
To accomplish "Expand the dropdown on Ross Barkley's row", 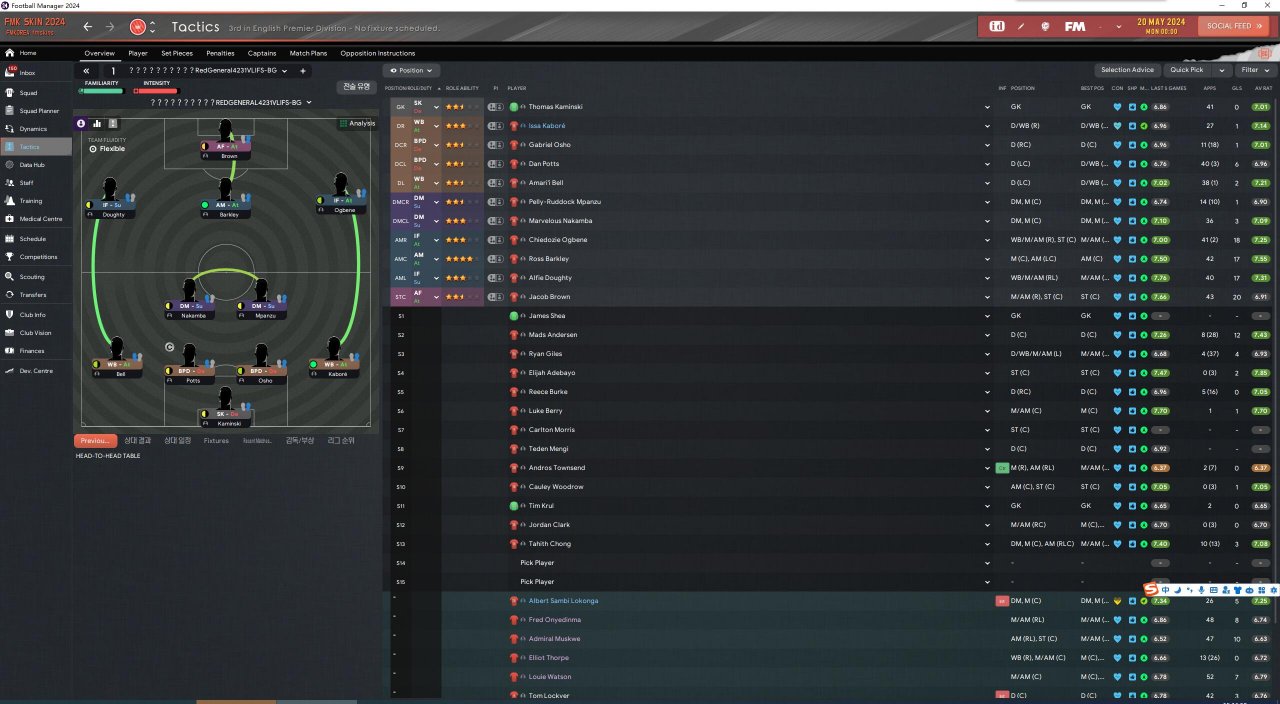I will (987, 259).
